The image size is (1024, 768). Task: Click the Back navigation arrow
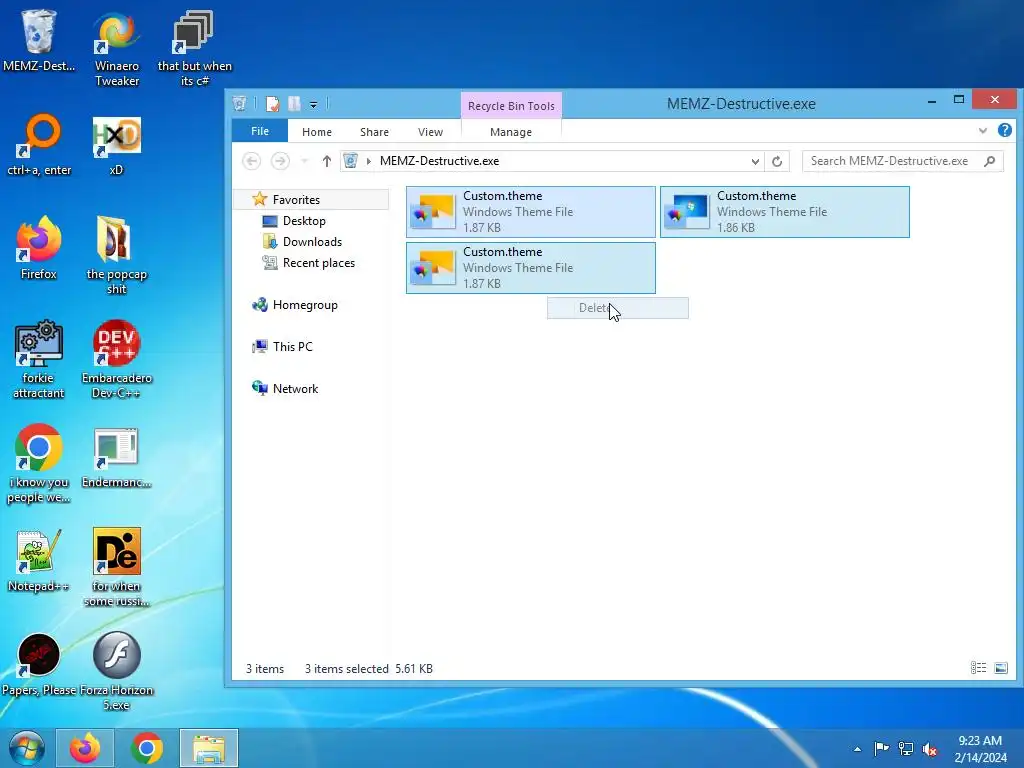point(251,161)
